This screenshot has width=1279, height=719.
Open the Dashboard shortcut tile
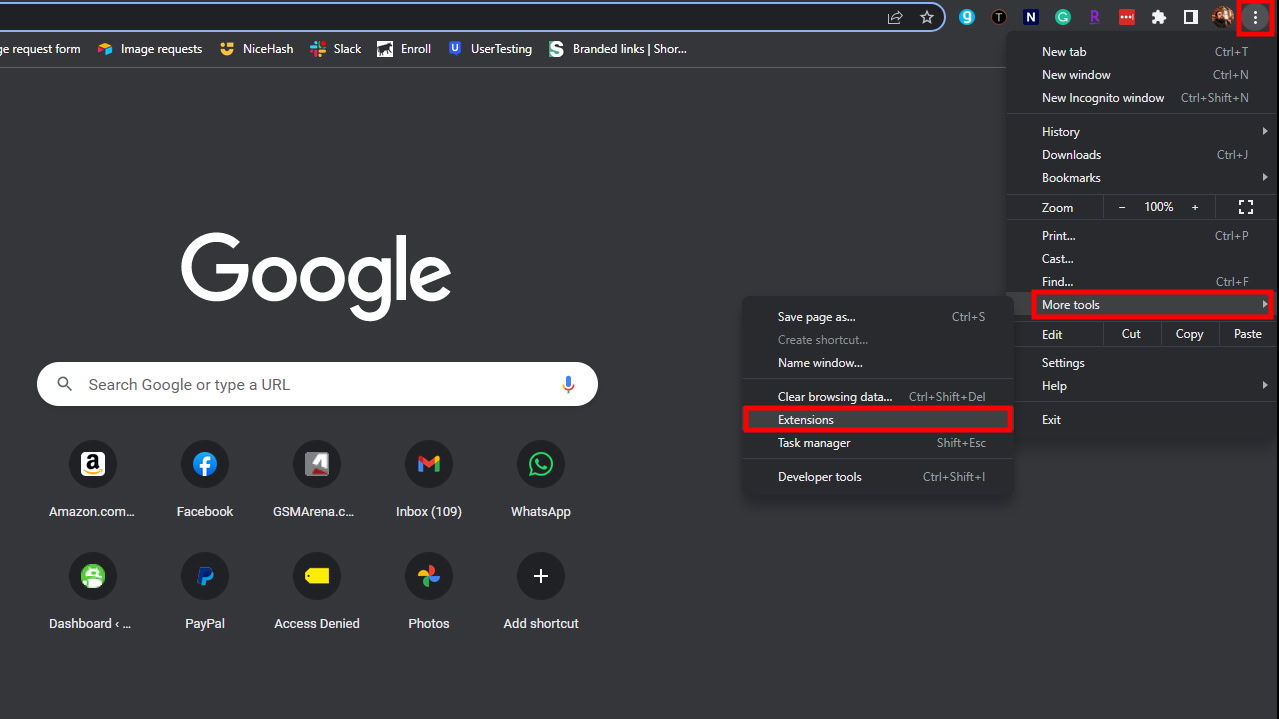(93, 592)
